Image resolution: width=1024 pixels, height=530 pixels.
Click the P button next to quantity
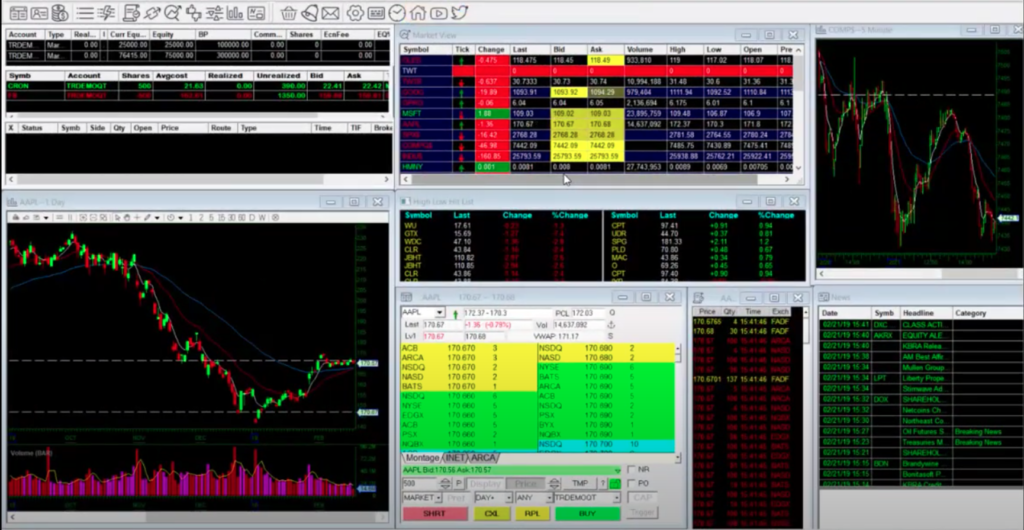click(x=458, y=484)
